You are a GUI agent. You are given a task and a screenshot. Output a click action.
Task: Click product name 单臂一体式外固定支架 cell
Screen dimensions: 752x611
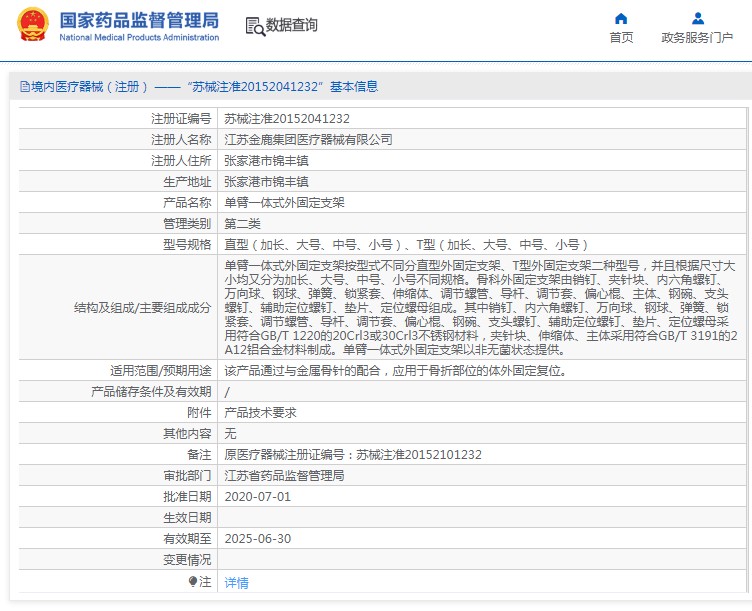pyautogui.click(x=283, y=202)
